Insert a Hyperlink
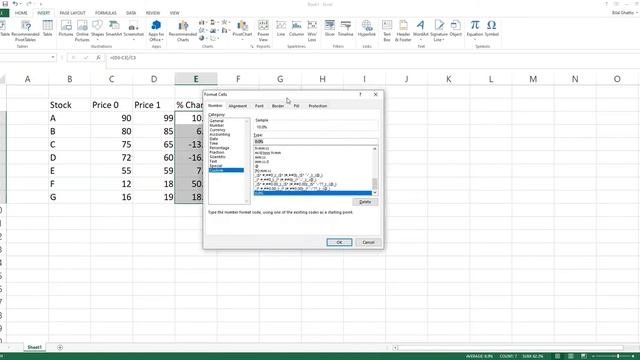 [367, 29]
